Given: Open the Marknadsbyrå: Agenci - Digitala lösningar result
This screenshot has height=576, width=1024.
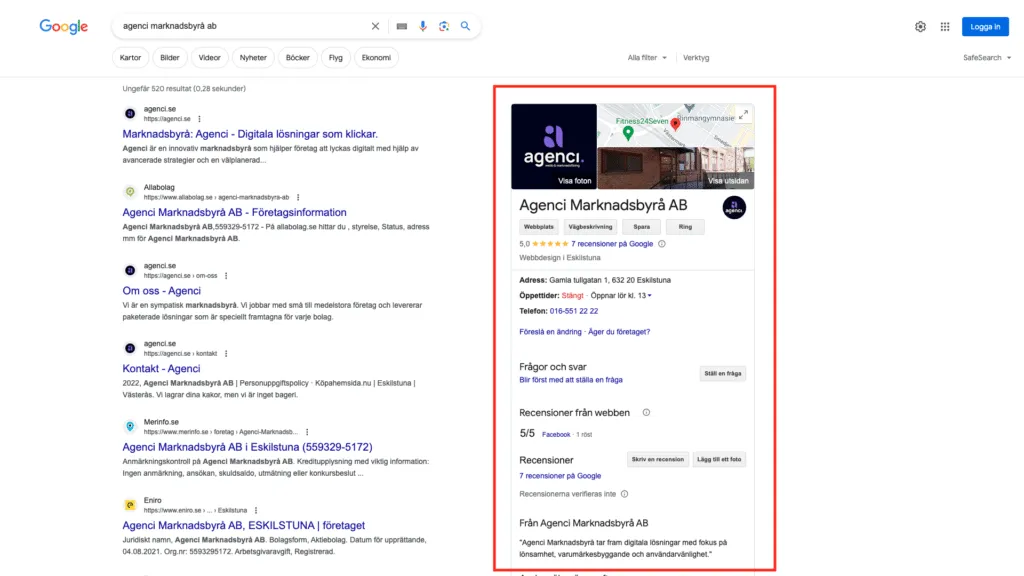Looking at the screenshot, I should (x=250, y=134).
